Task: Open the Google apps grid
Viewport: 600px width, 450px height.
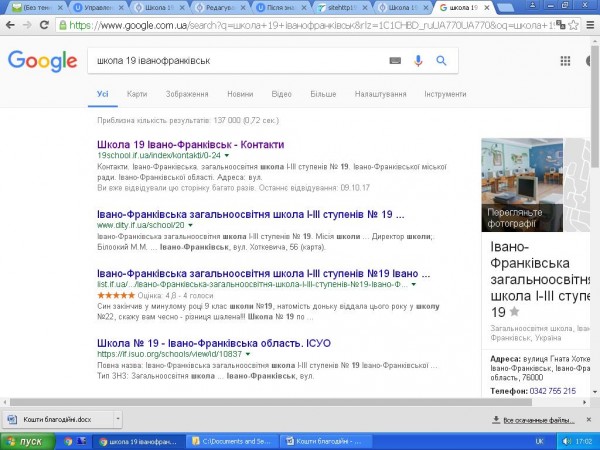Action: [x=565, y=61]
